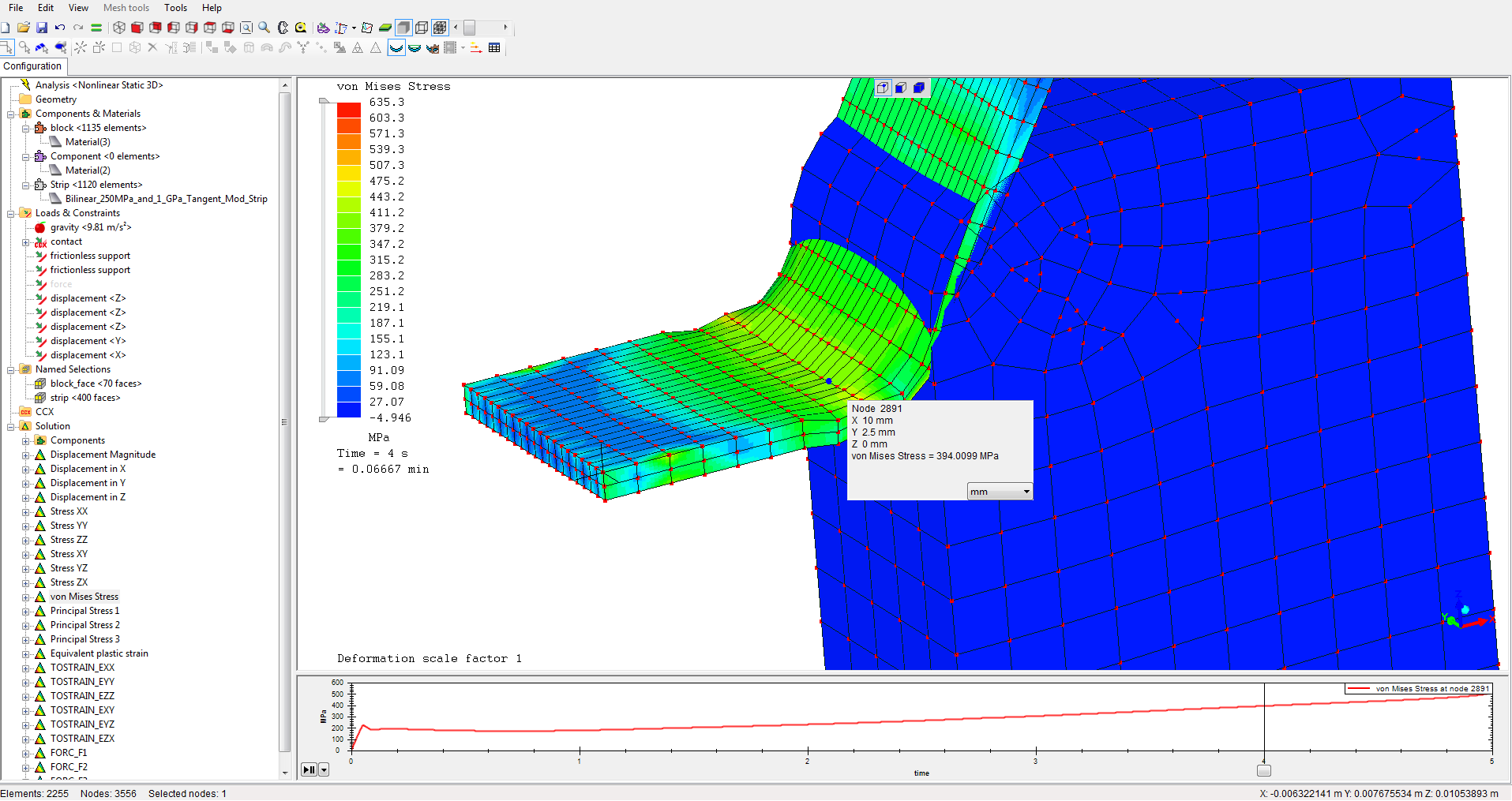1512x801 pixels.
Task: Select von Mises Stress in Solution tree
Action: [x=84, y=597]
